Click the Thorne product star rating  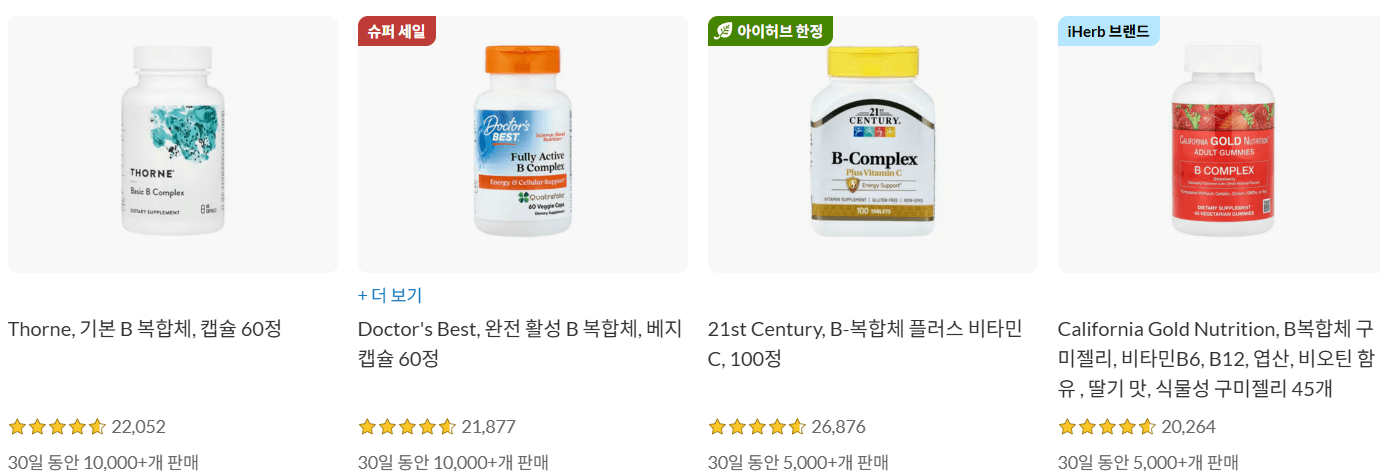pos(57,427)
